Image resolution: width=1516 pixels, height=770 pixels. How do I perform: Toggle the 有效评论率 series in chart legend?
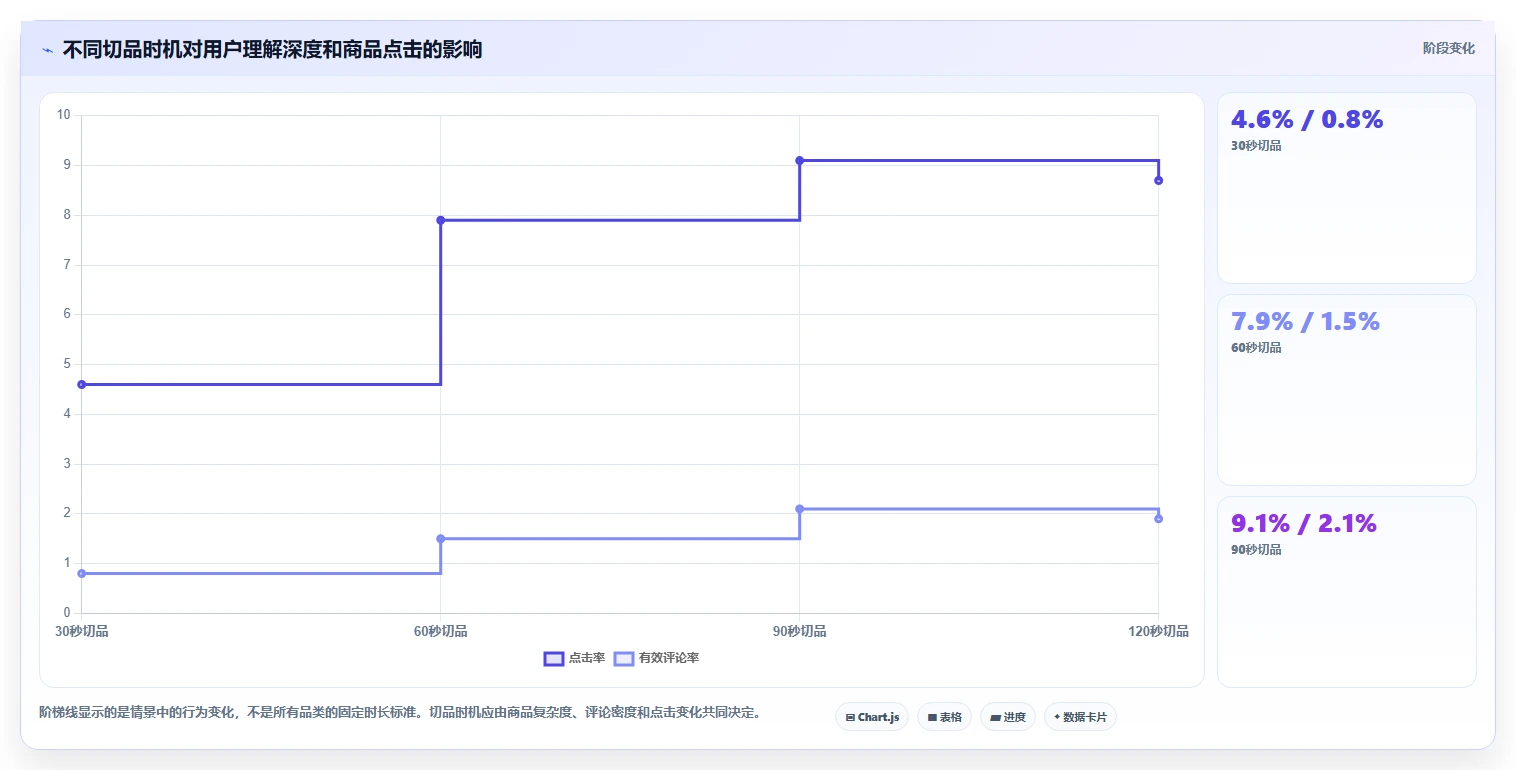click(656, 658)
